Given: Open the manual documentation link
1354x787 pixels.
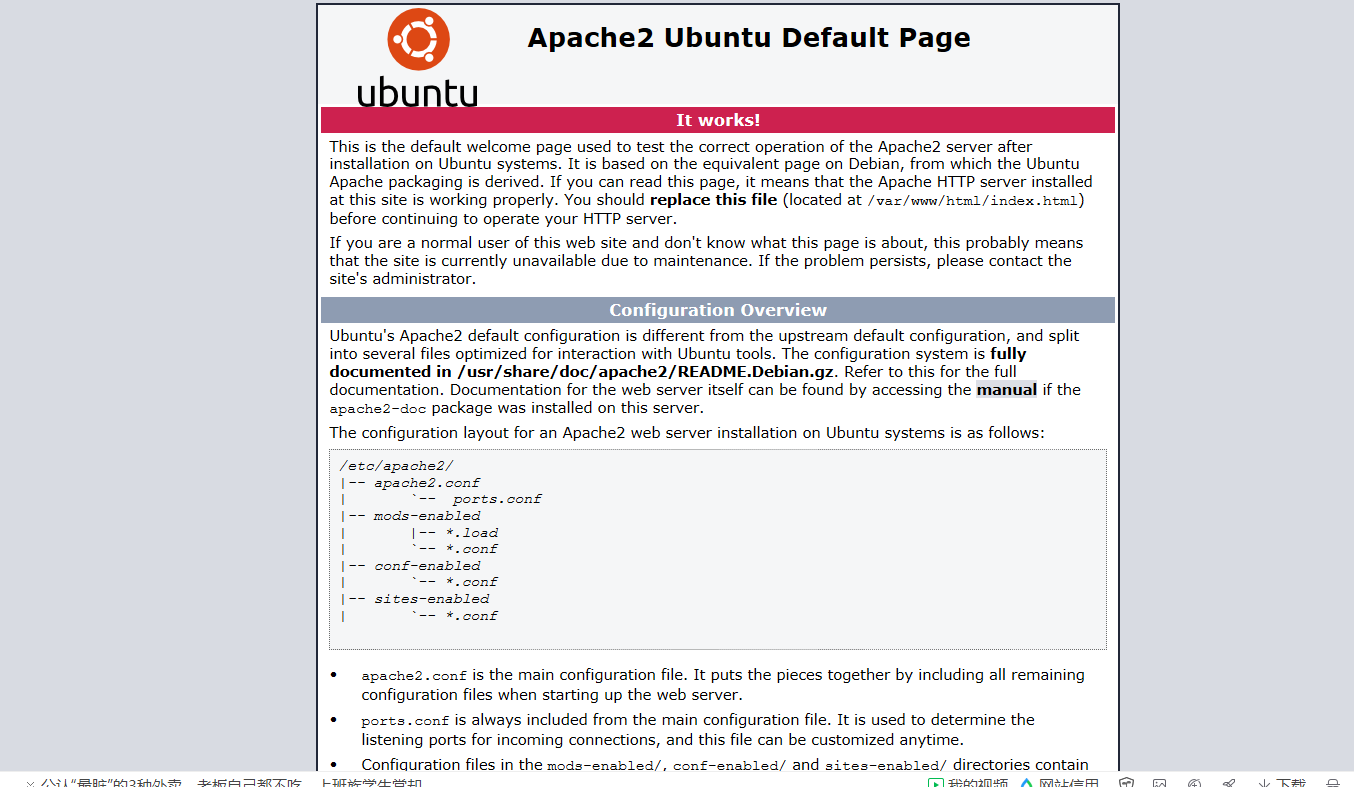Looking at the screenshot, I should 1006,390.
